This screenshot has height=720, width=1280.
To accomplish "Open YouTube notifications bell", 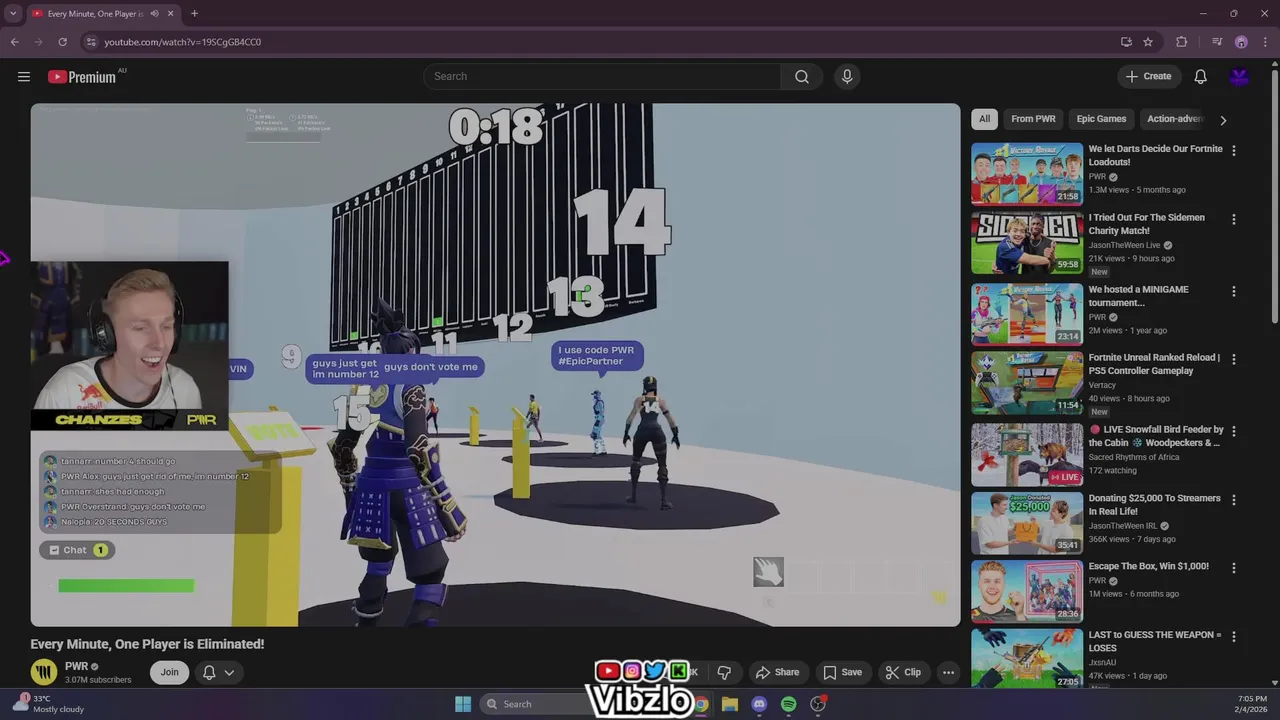I will [1201, 77].
